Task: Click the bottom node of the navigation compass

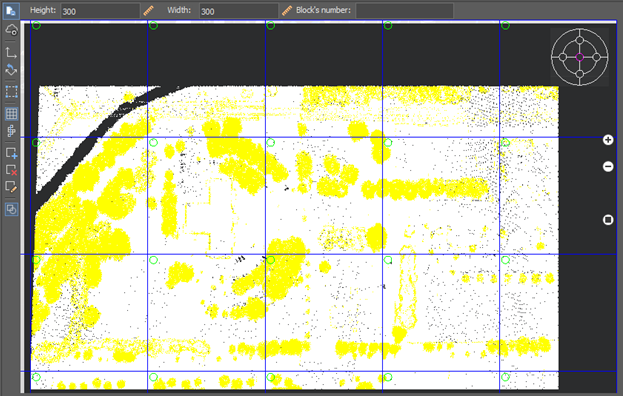Action: click(580, 74)
